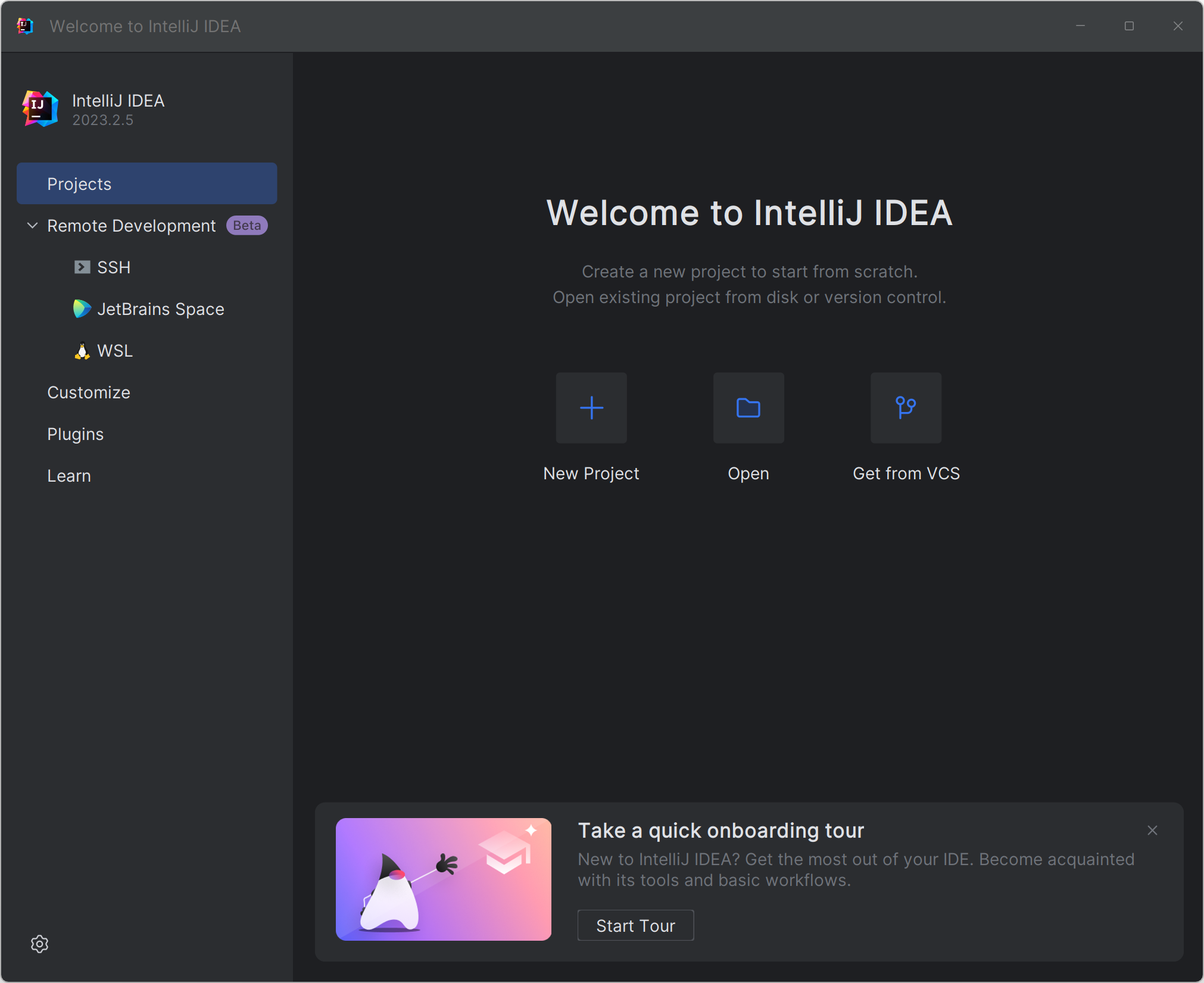Open the Customize section
This screenshot has width=1204, height=983.
point(89,392)
